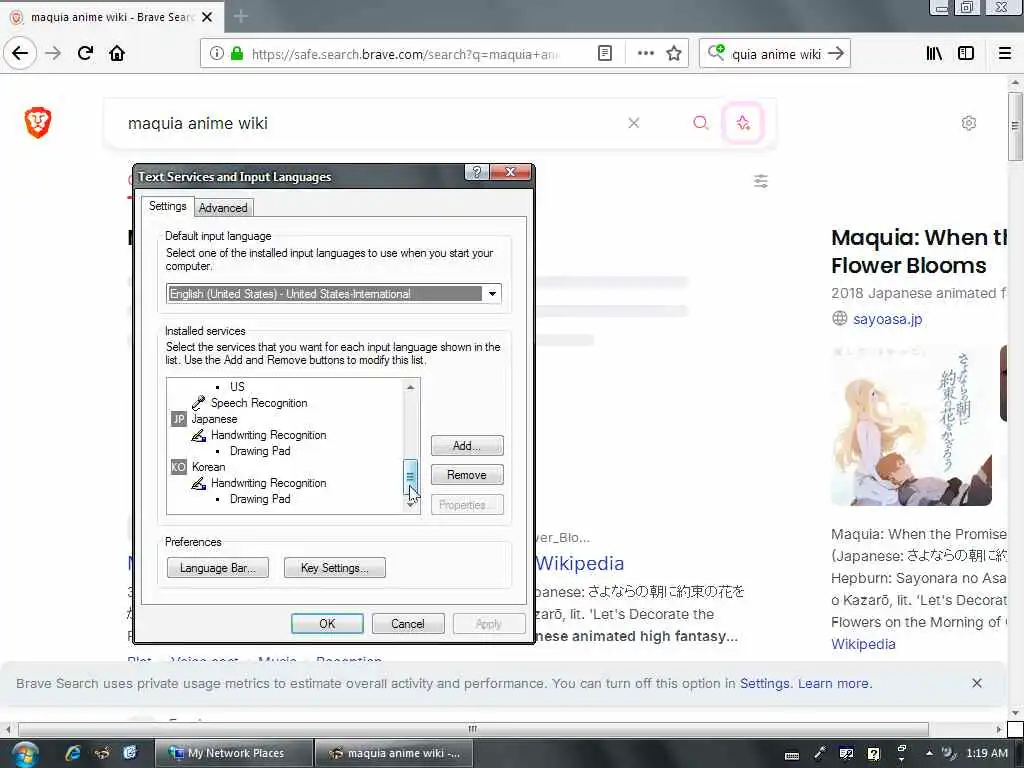Viewport: 1024px width, 768px height.
Task: Select the maquia anime wiki browser tab
Action: point(112,17)
